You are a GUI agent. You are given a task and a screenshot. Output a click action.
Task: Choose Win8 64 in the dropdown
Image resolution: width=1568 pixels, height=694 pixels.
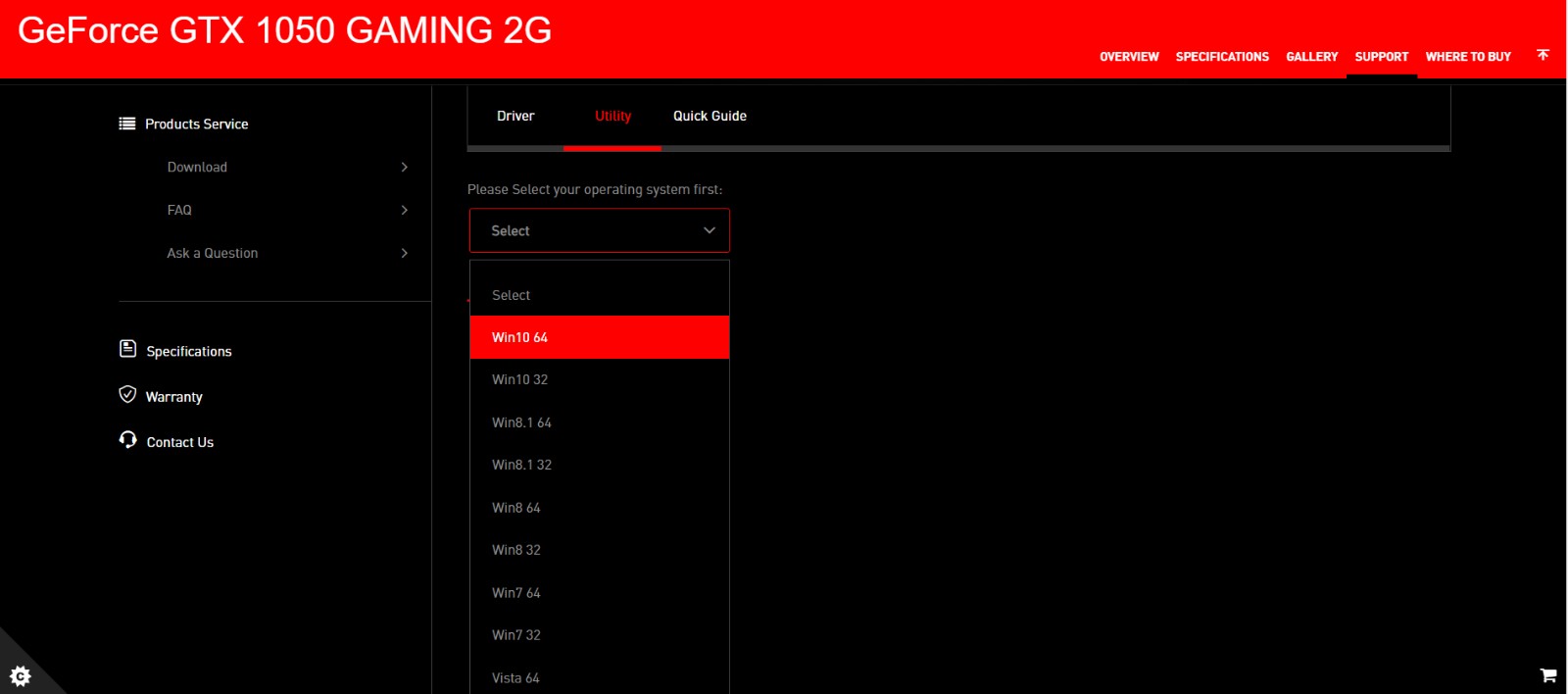(600, 508)
